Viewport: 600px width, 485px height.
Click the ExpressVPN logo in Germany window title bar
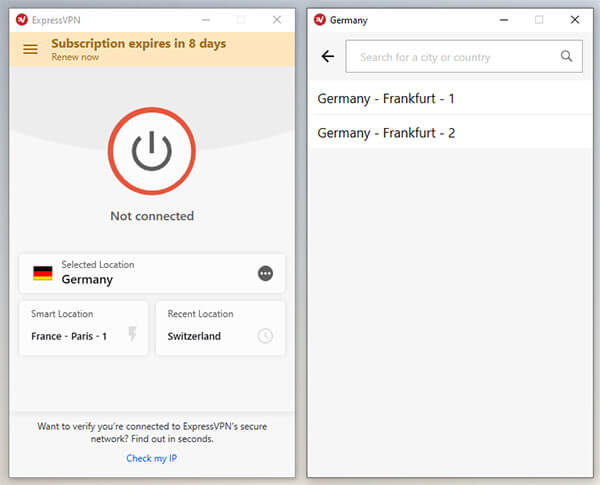click(320, 20)
